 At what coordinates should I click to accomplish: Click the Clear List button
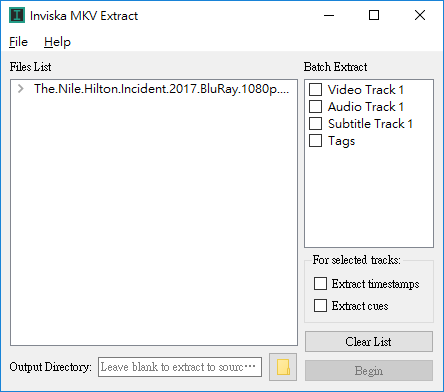(369, 341)
